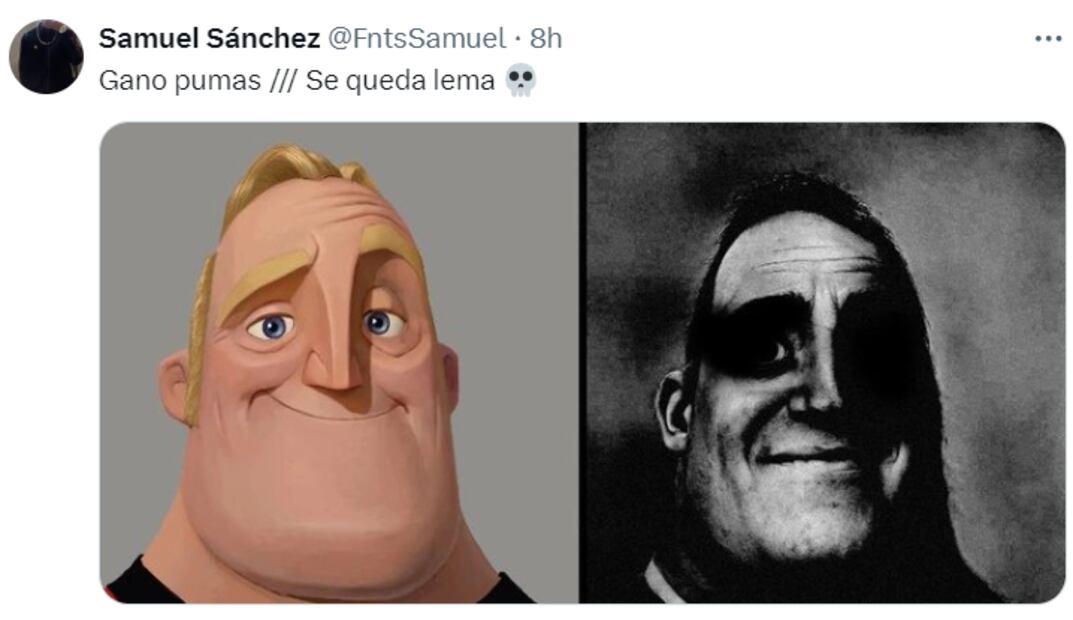
Task: Open Samuel Sánchez's profile via display name
Action: point(209,39)
